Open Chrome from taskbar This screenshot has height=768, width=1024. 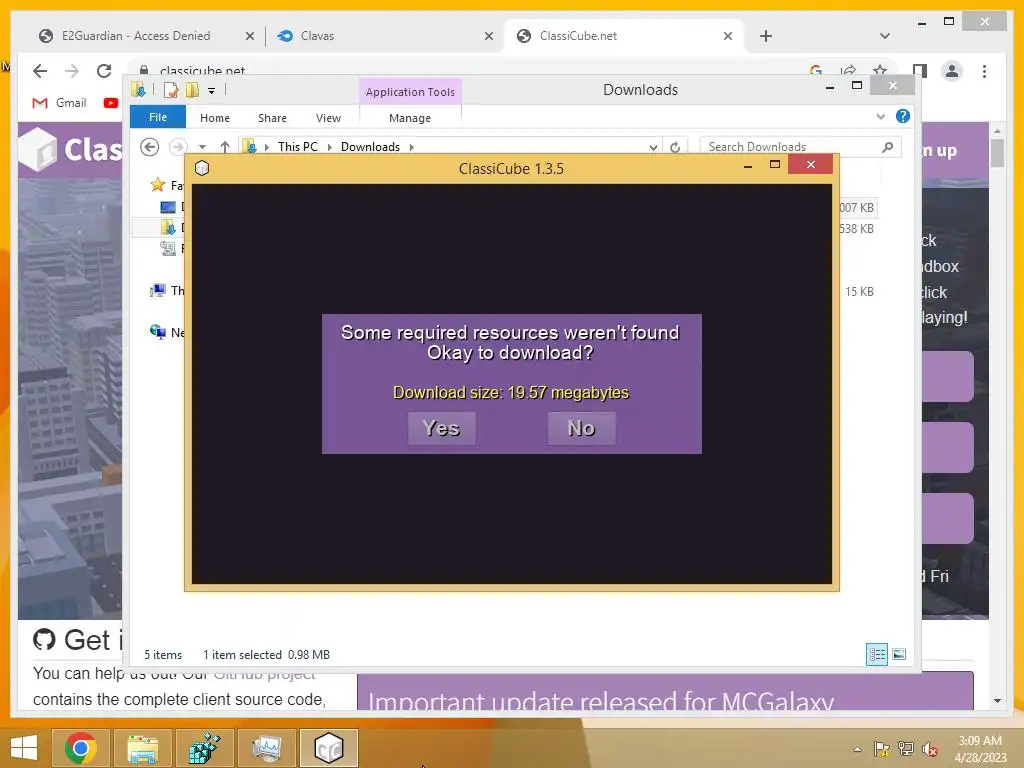tap(81, 748)
